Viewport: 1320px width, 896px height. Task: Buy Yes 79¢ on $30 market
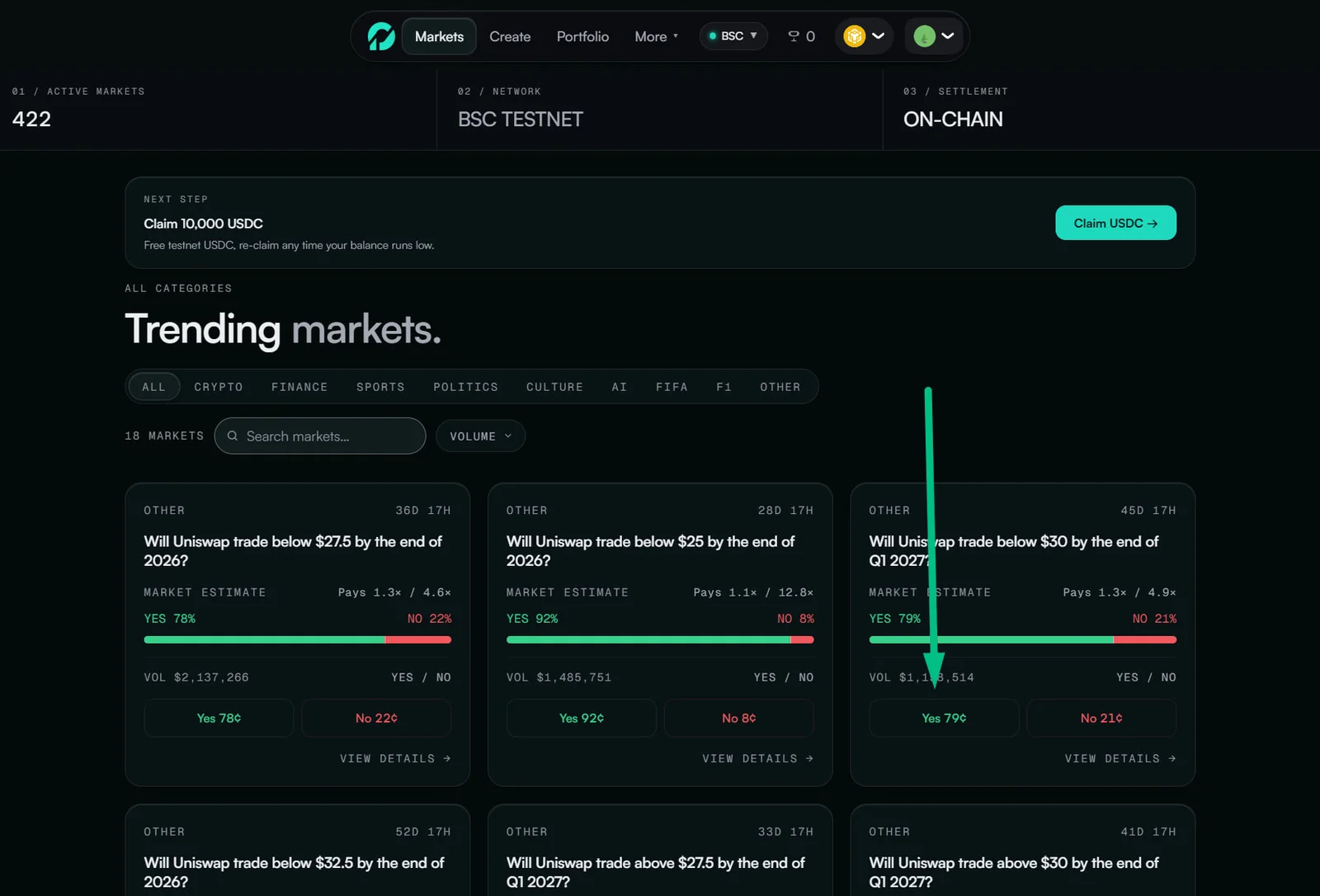[x=944, y=718]
